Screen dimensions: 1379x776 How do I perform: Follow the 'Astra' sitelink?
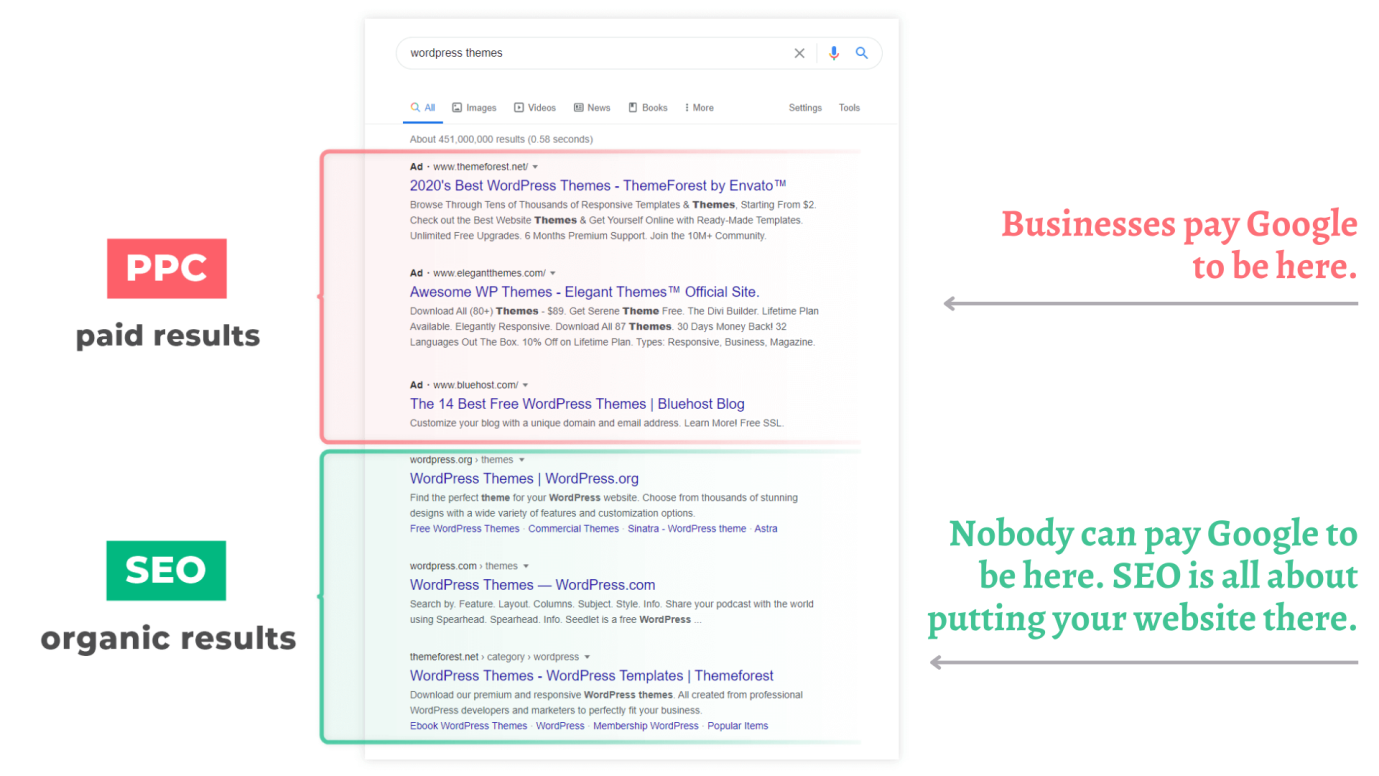766,529
